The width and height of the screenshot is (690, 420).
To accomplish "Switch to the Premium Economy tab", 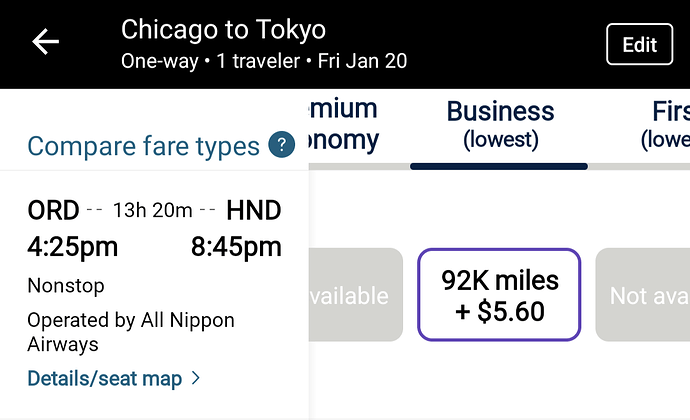I will point(343,125).
